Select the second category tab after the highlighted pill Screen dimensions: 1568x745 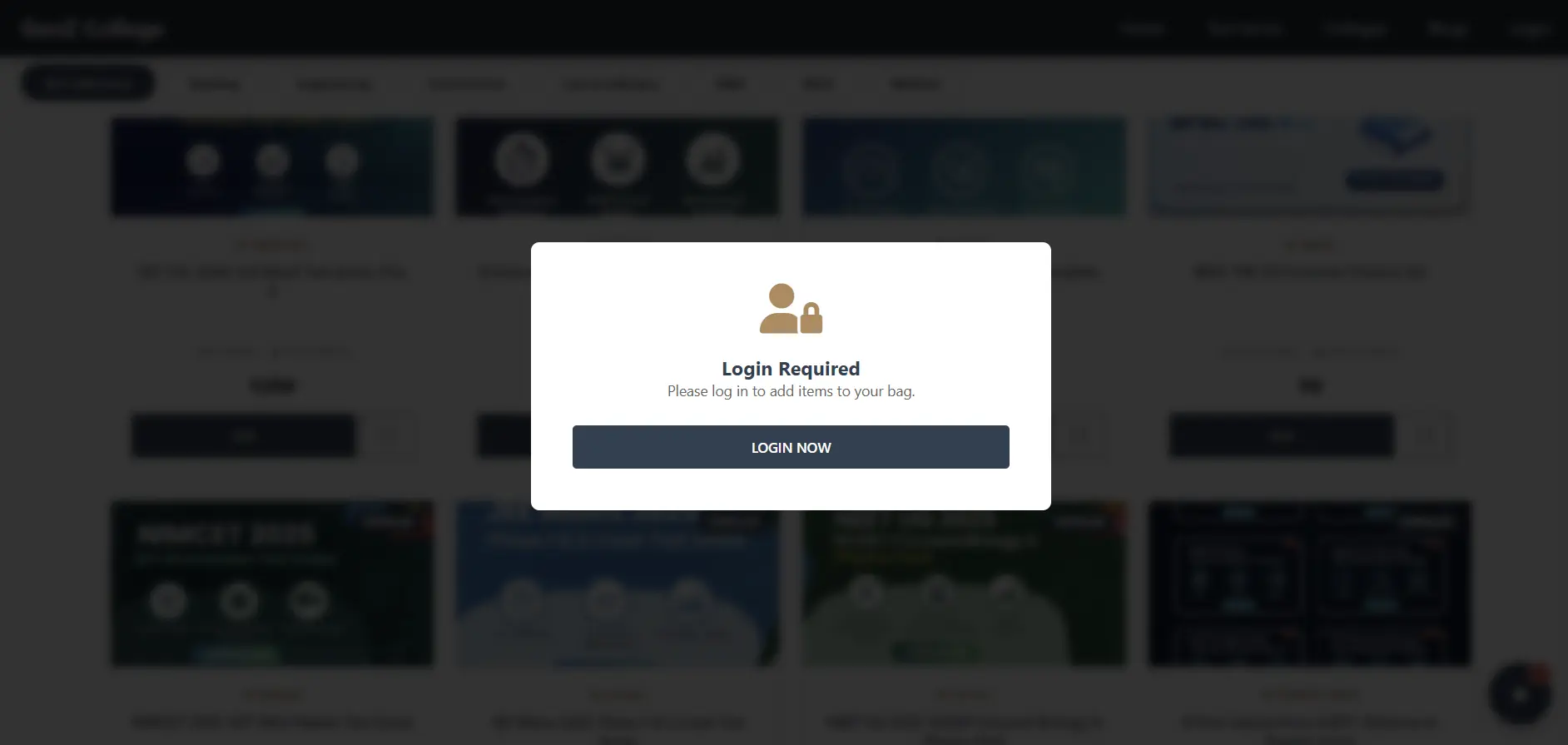point(335,84)
